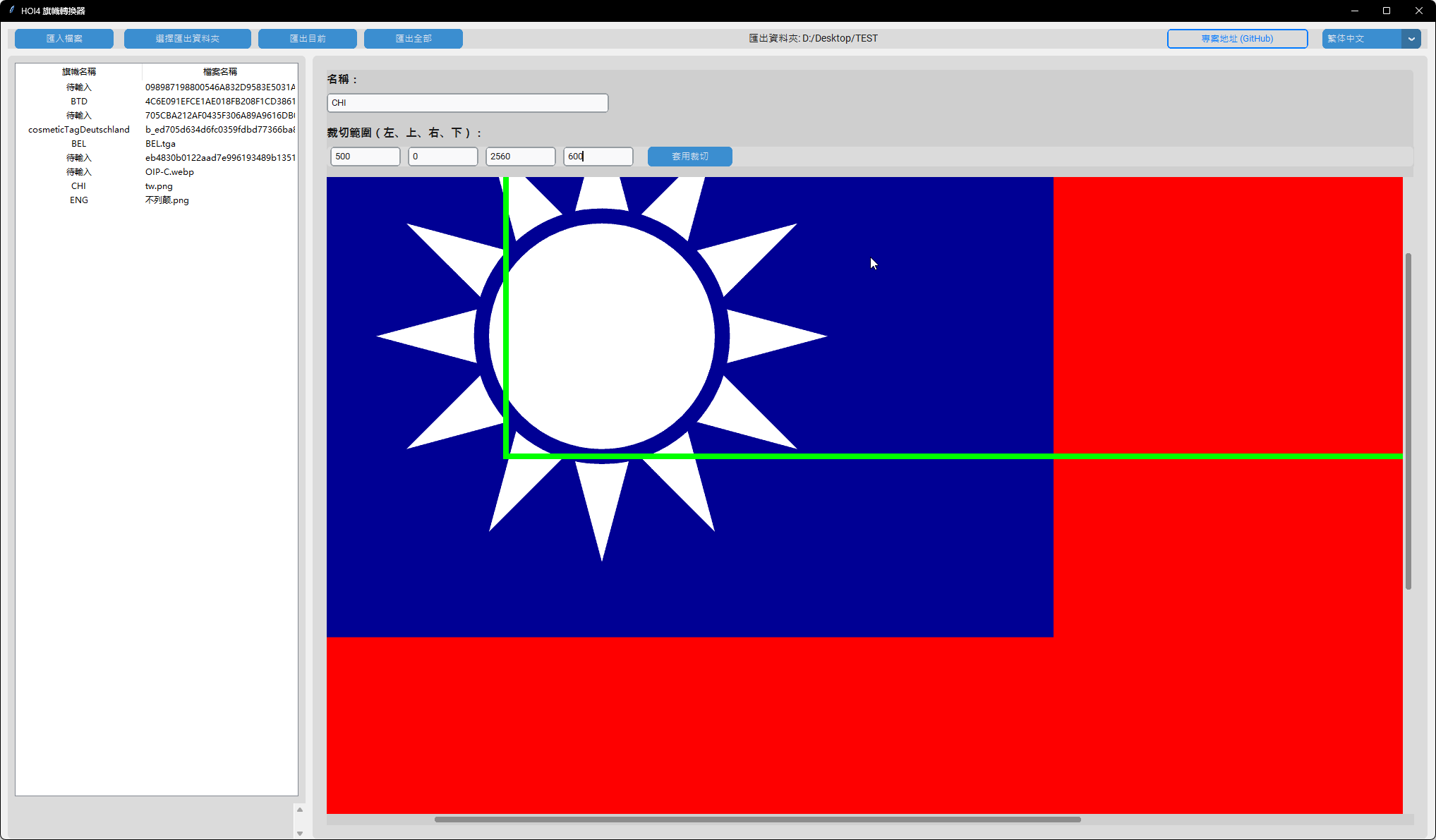Click the right crop field showing 2560
This screenshot has height=840, width=1436.
point(520,157)
